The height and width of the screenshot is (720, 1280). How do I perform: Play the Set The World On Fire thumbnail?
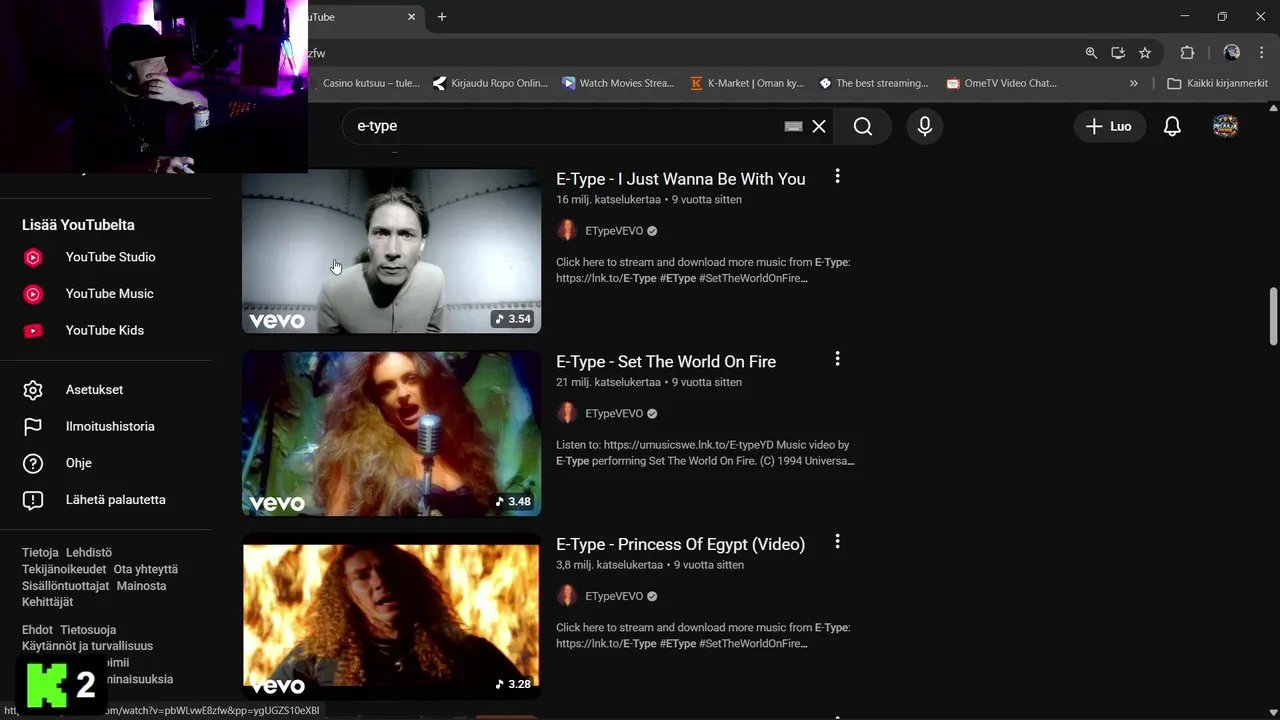[391, 433]
